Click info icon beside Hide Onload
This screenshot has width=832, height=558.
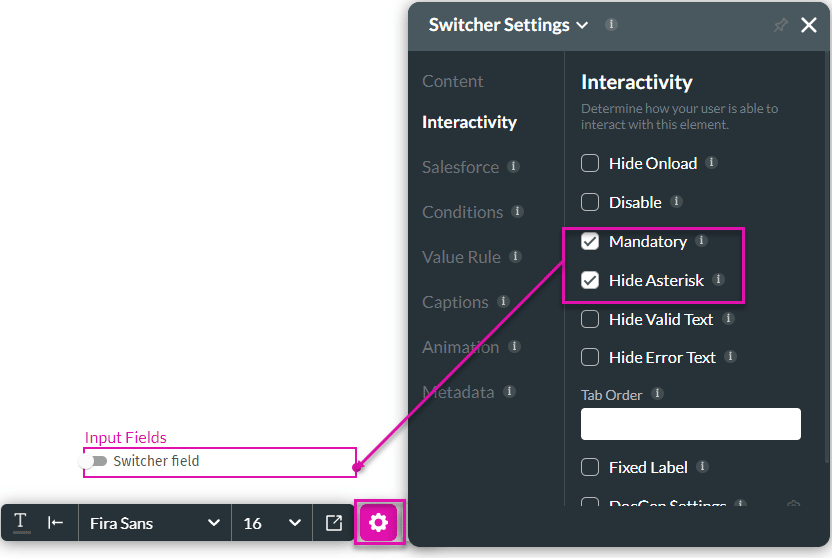(711, 162)
